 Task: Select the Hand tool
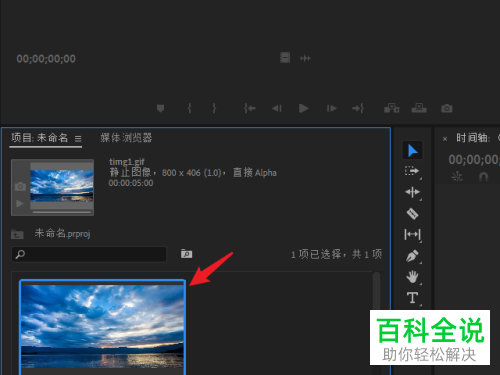tap(412, 277)
